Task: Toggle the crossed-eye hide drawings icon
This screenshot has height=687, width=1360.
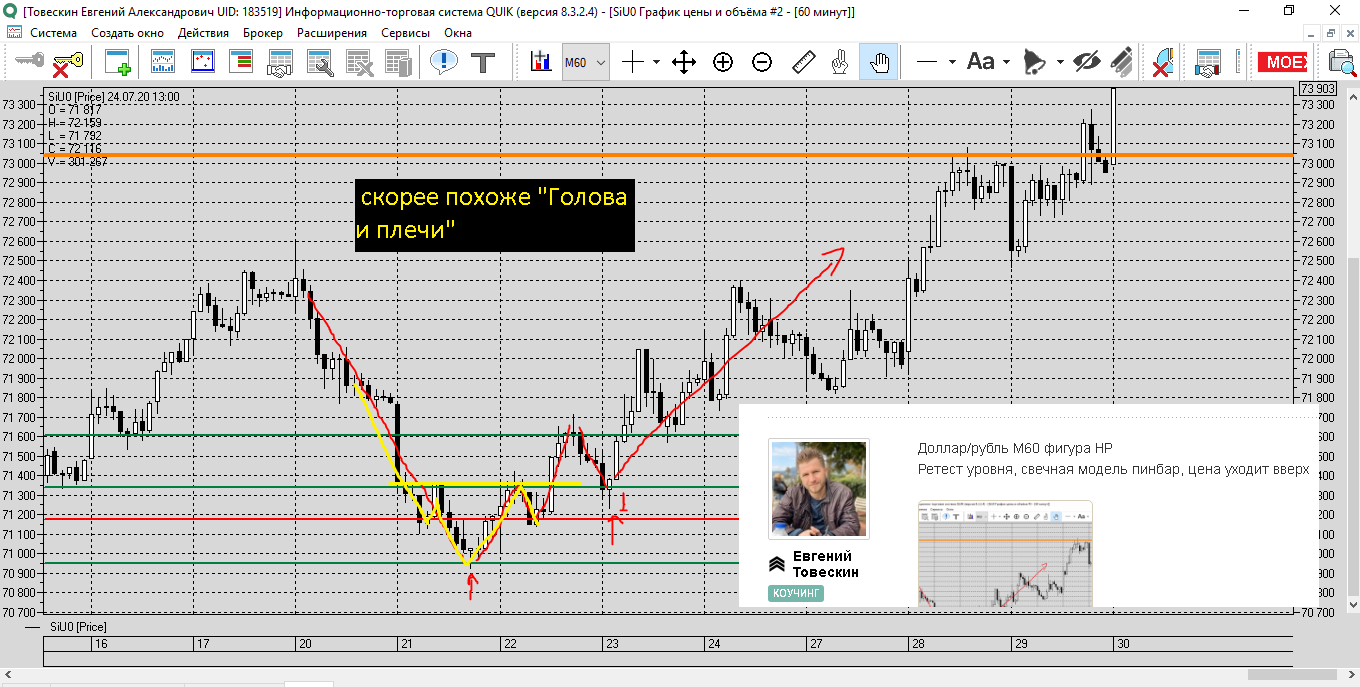Action: coord(1087,62)
